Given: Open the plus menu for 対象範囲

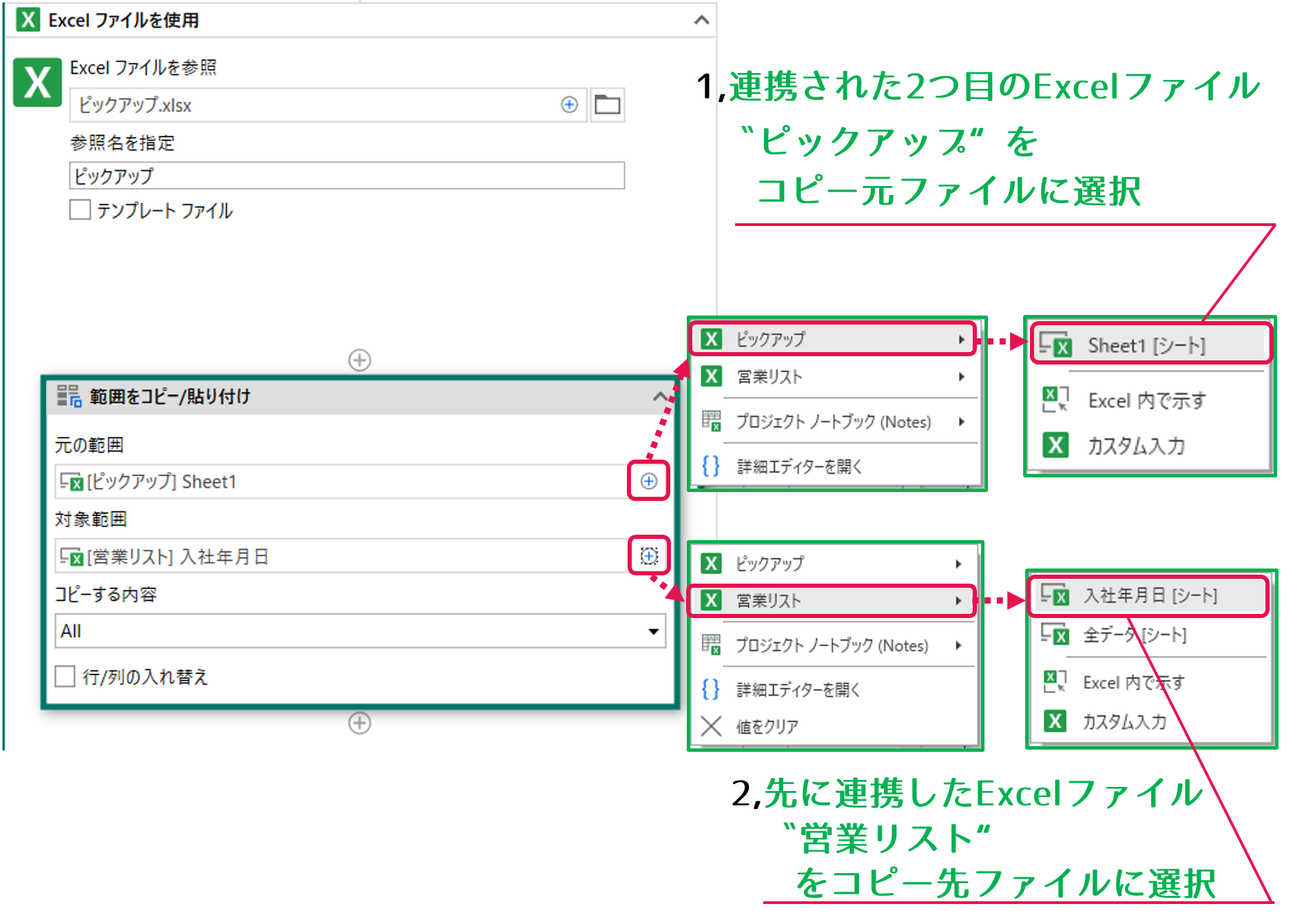Looking at the screenshot, I should pos(649,555).
